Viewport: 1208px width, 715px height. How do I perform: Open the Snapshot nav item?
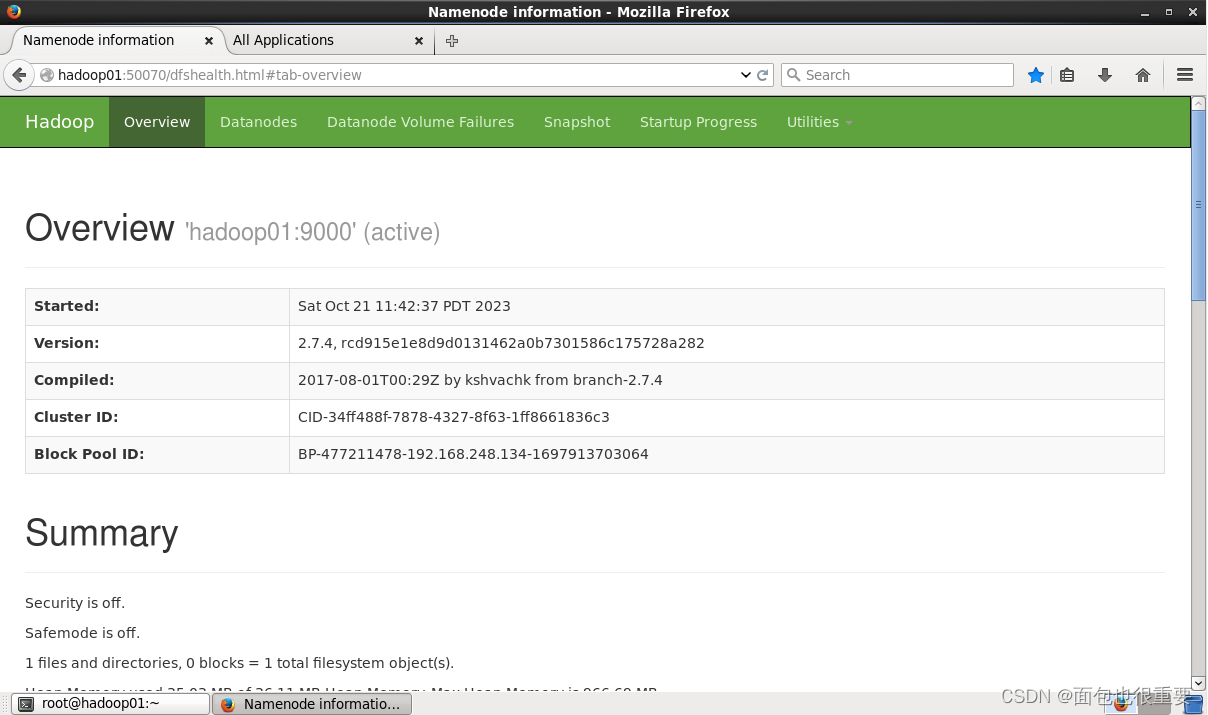pos(577,122)
